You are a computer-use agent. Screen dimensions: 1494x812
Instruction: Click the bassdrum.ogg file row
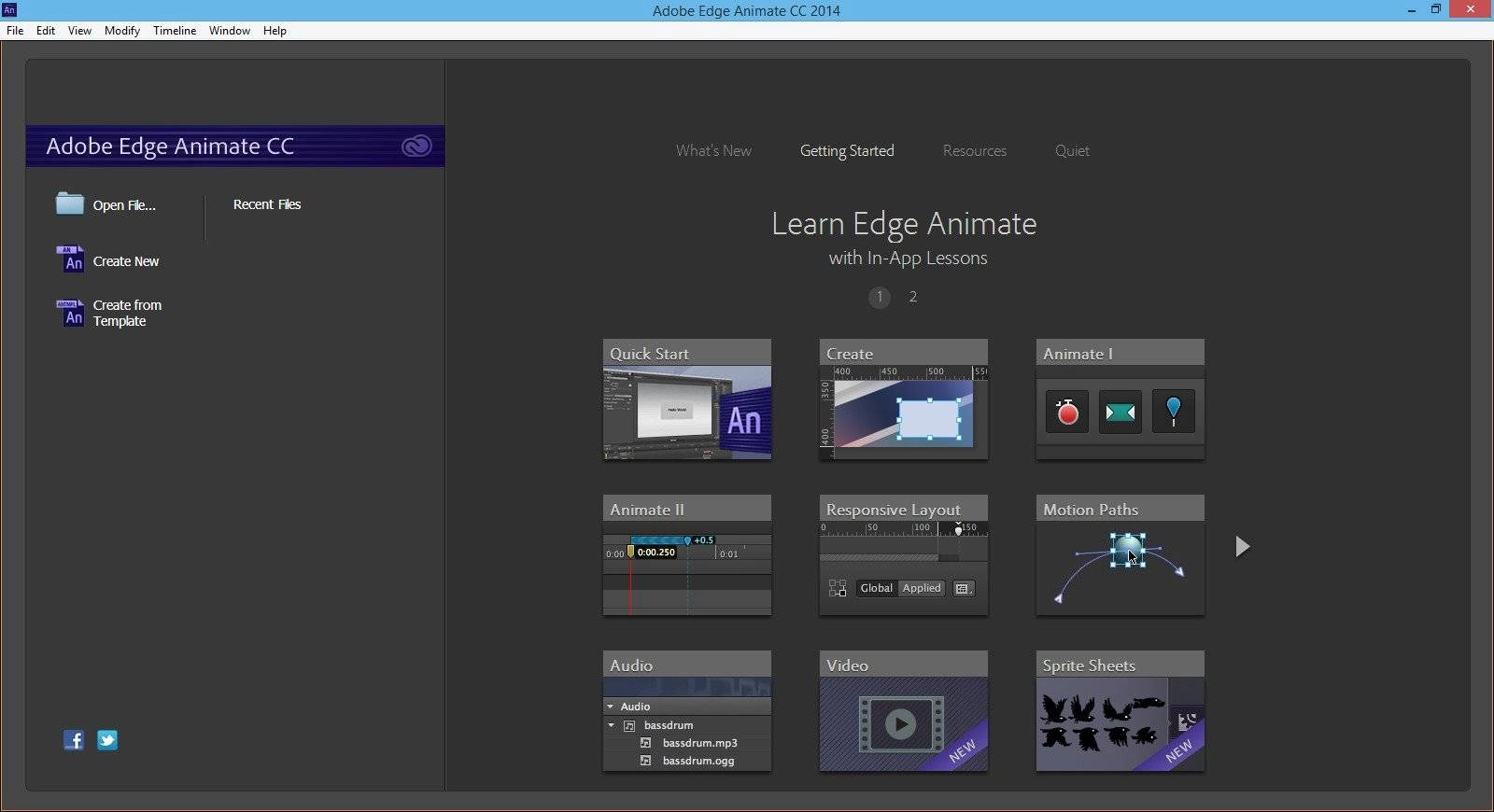(687, 761)
